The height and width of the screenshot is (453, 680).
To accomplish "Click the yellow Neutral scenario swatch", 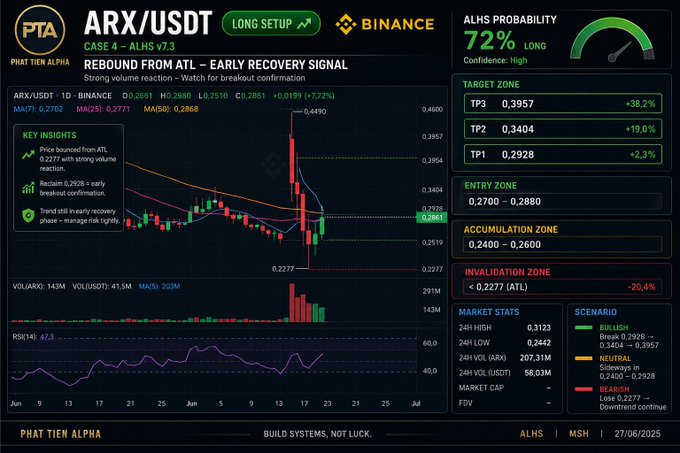I will coord(583,358).
